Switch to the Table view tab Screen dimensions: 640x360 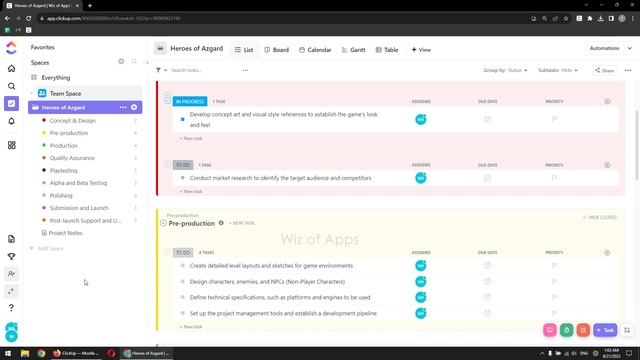[387, 50]
